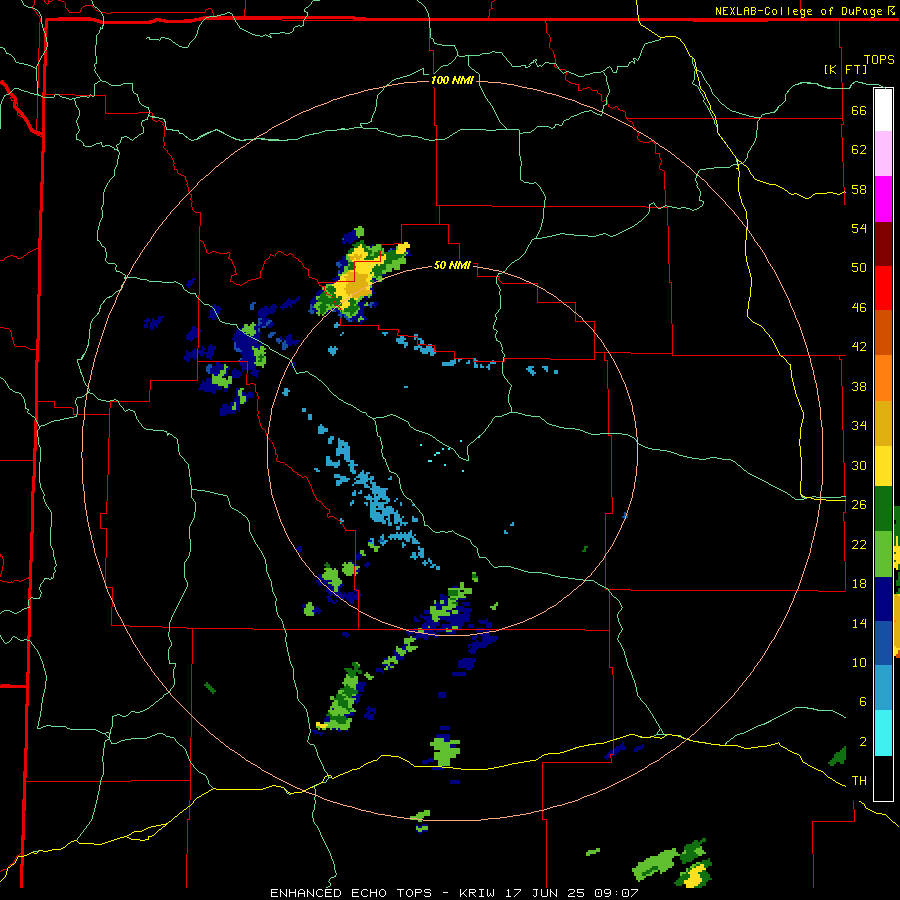Click the legend value 54
900x900 pixels.
tap(859, 228)
